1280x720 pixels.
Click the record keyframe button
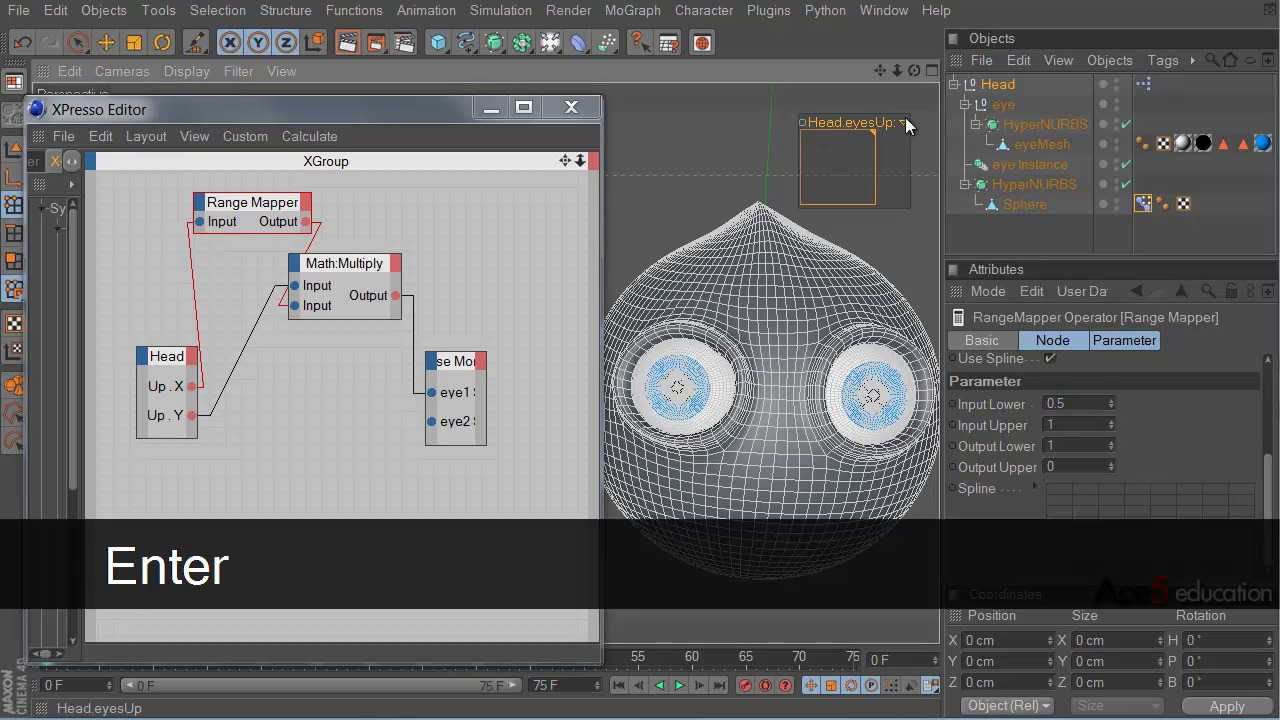[745, 685]
